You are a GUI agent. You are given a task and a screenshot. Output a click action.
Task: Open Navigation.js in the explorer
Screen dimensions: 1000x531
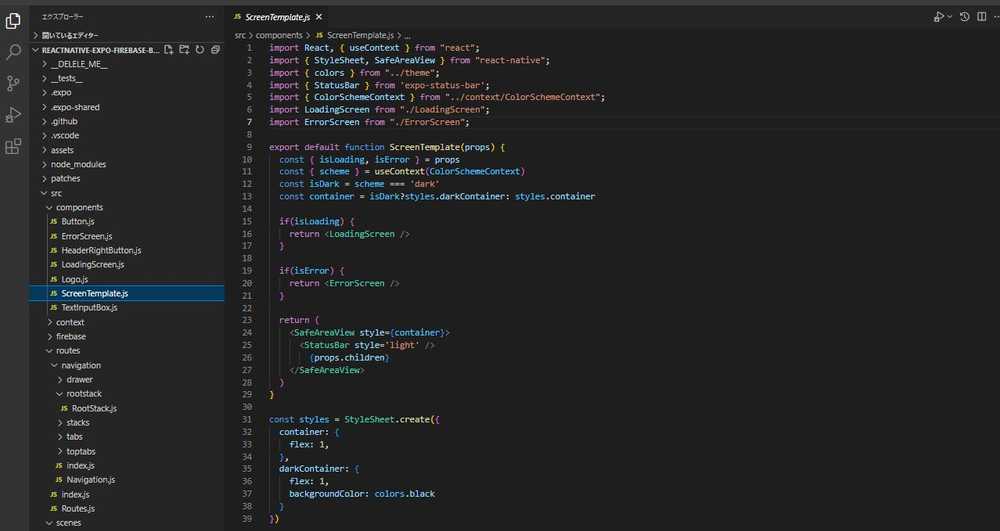[128, 479]
